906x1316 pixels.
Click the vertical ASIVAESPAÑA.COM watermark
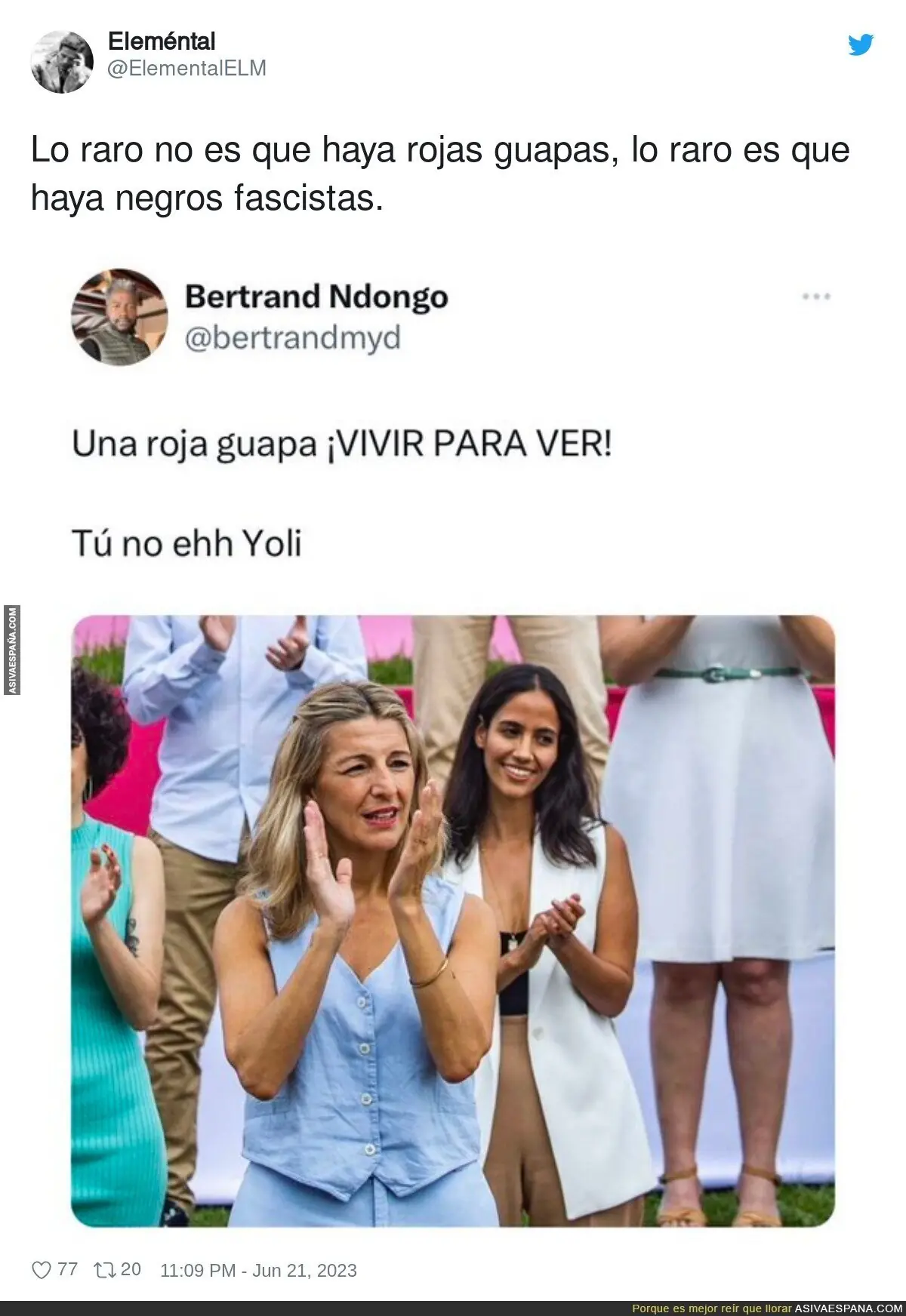coord(13,650)
